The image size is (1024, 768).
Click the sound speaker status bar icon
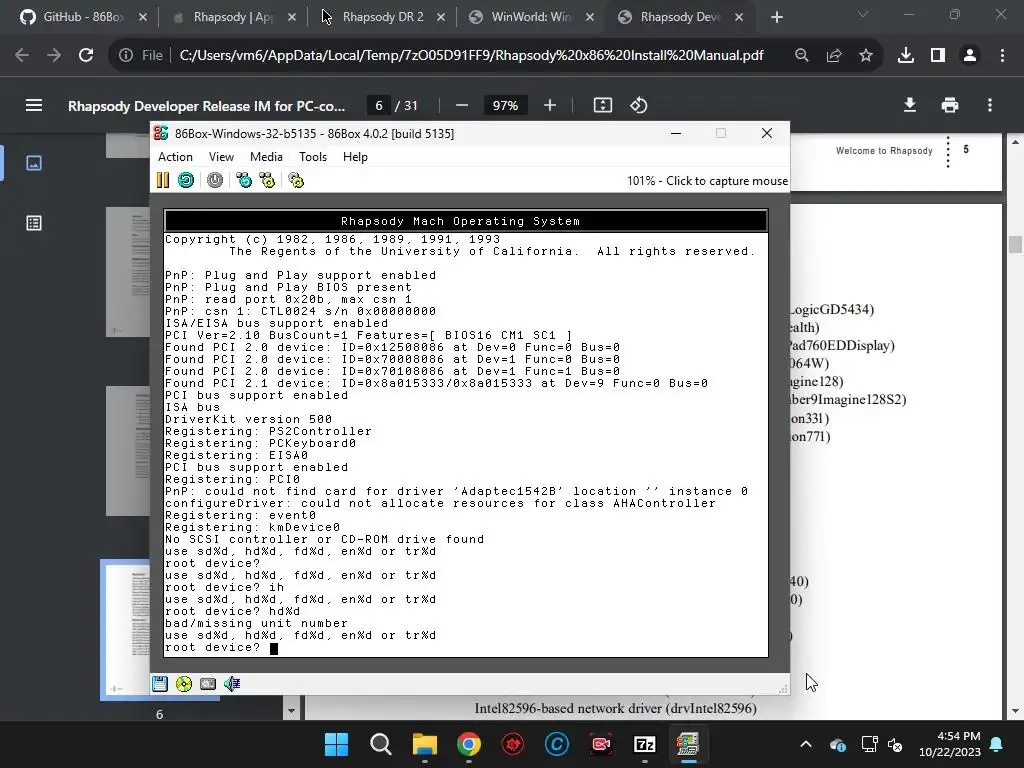232,684
